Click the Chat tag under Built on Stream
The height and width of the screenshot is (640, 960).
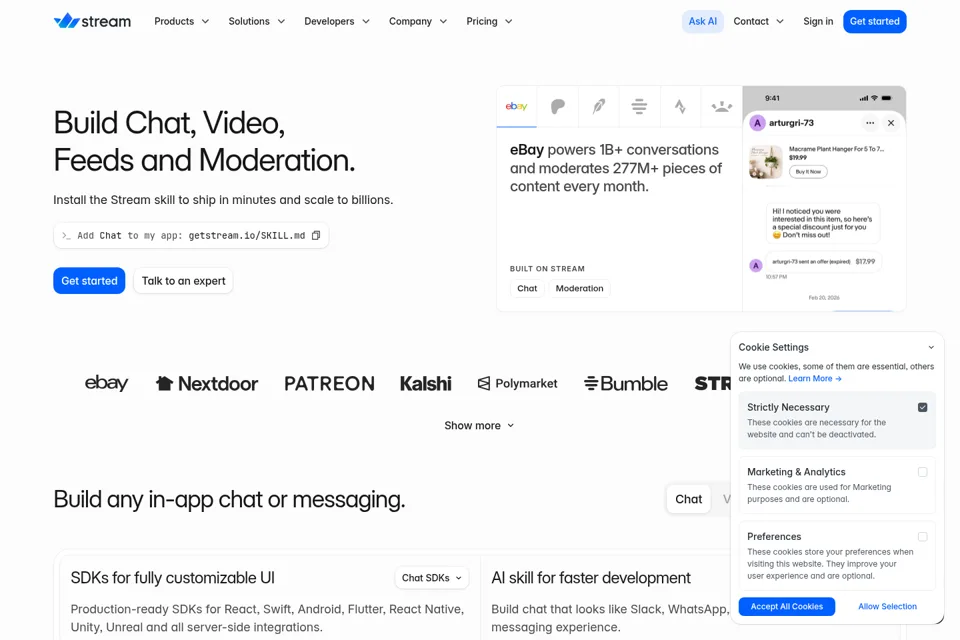tap(527, 288)
